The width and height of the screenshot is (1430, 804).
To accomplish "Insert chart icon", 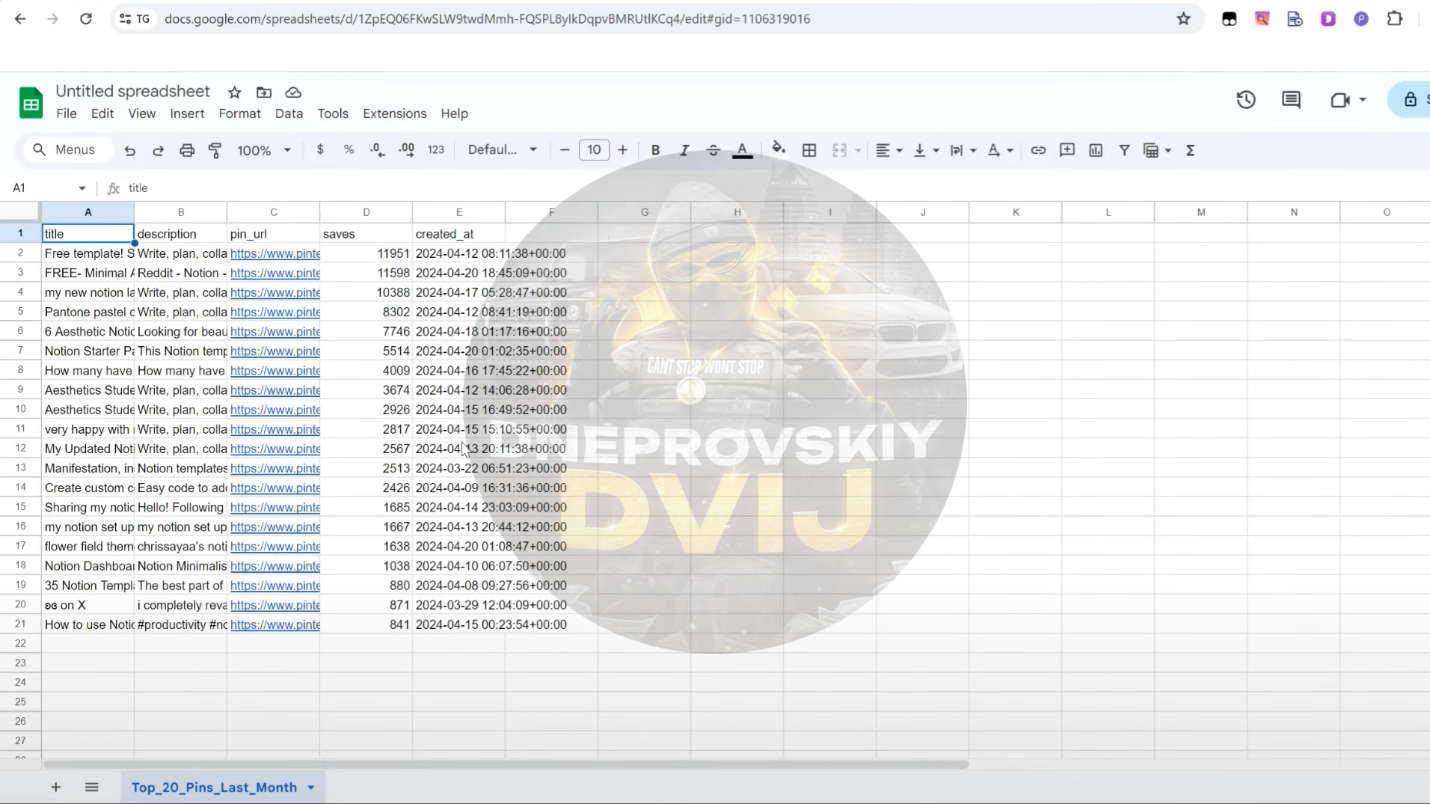I will click(1096, 150).
